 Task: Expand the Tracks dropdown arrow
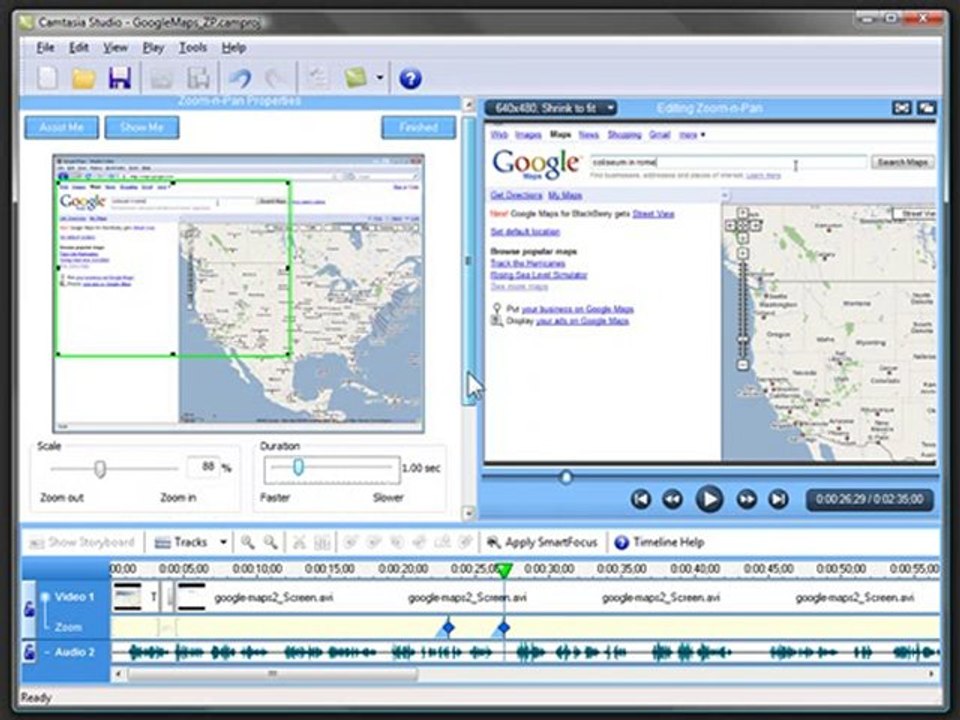click(223, 542)
